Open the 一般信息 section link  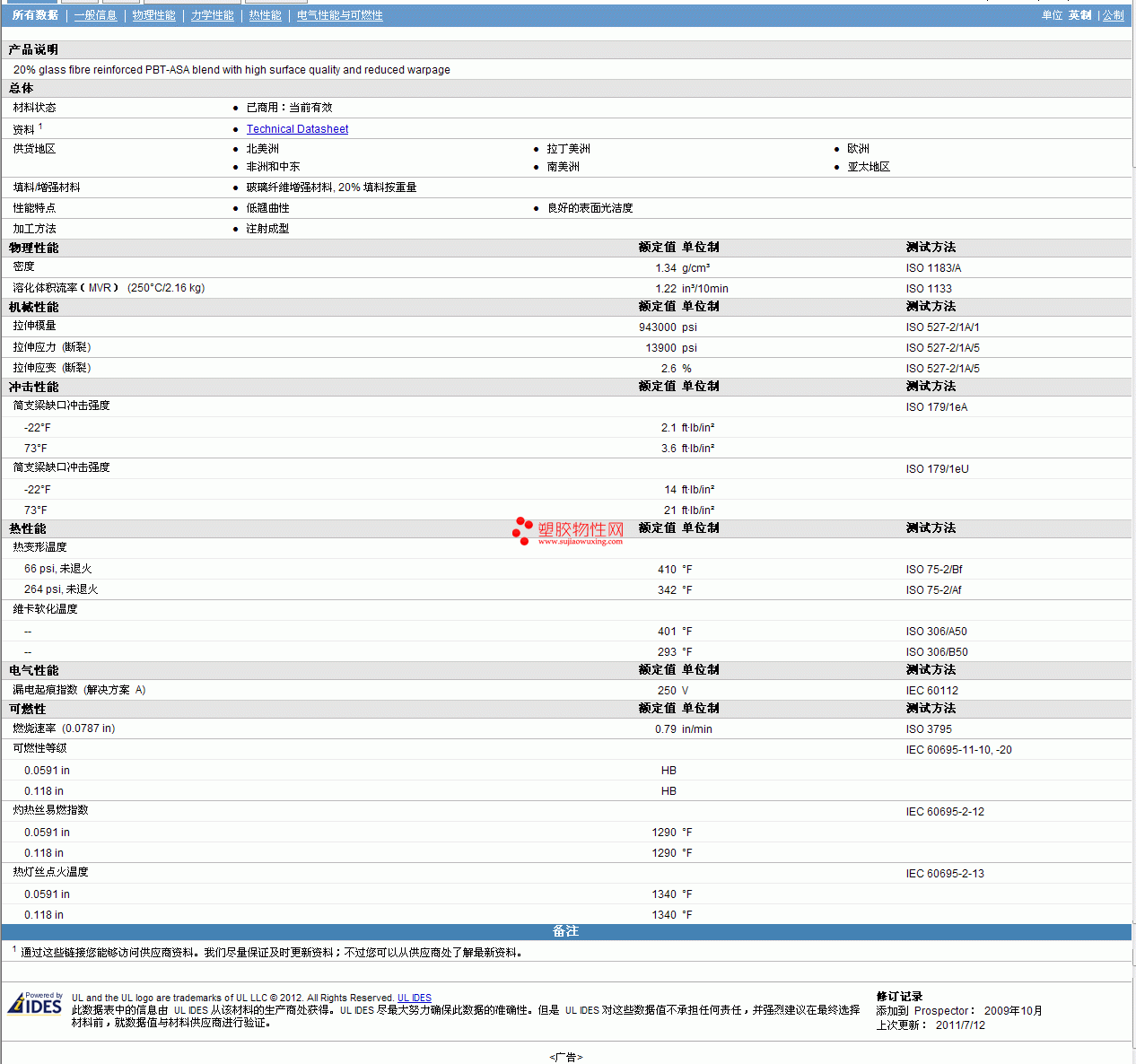tap(95, 15)
